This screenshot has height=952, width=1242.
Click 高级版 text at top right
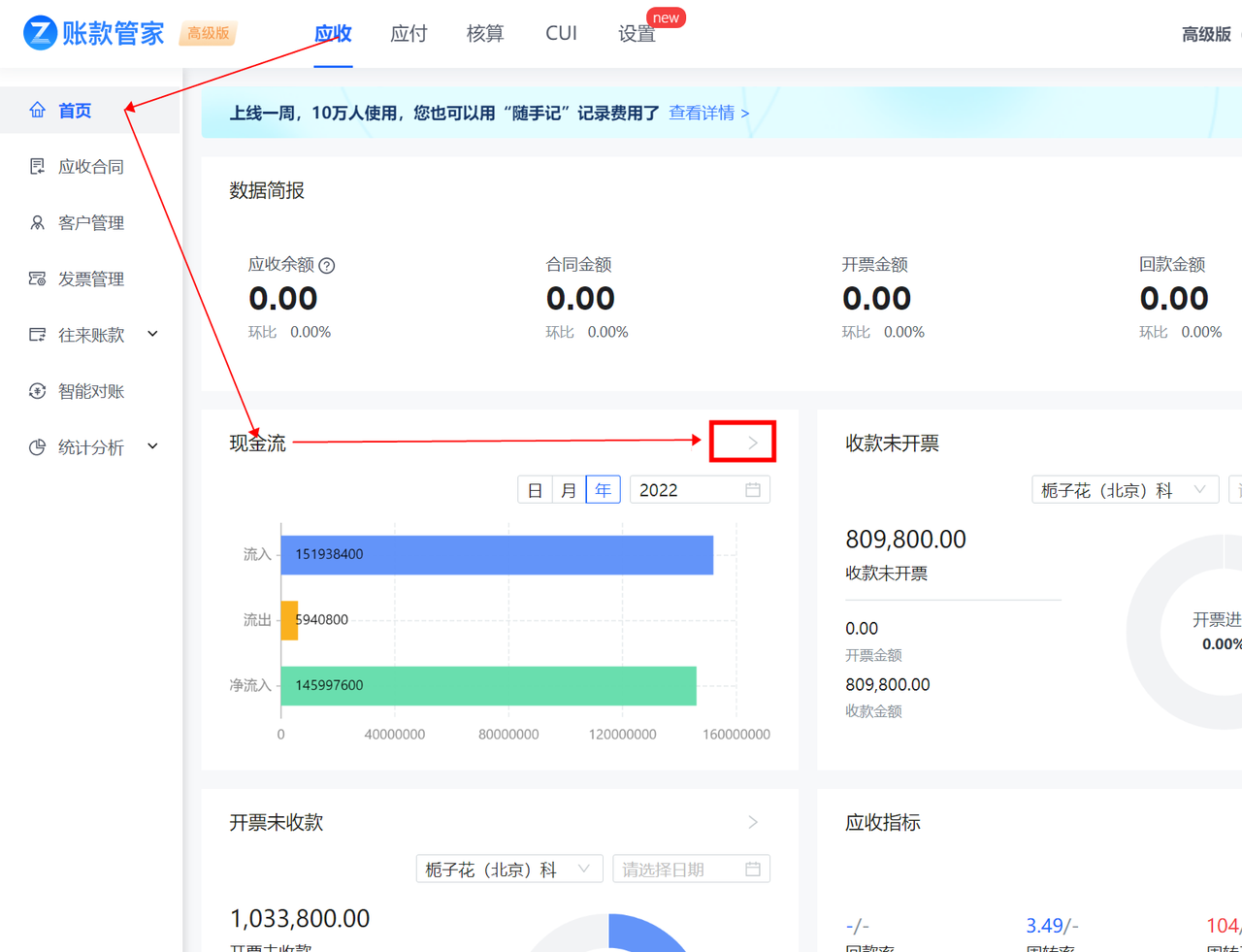(x=1206, y=34)
